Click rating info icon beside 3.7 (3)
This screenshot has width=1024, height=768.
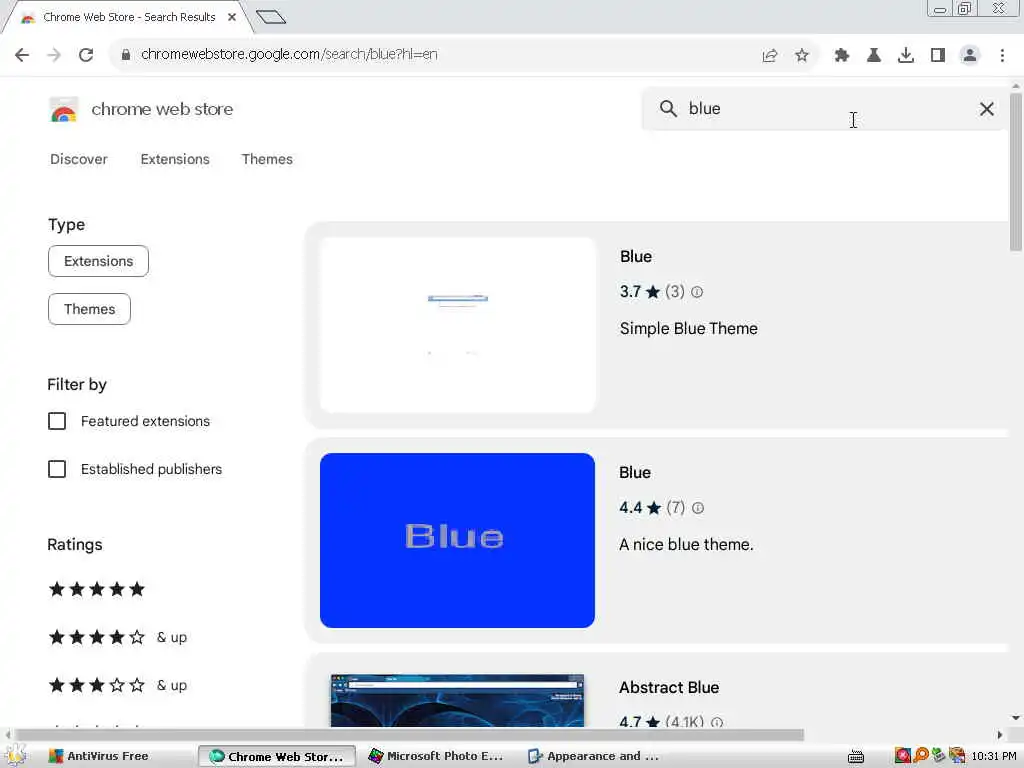coord(697,293)
